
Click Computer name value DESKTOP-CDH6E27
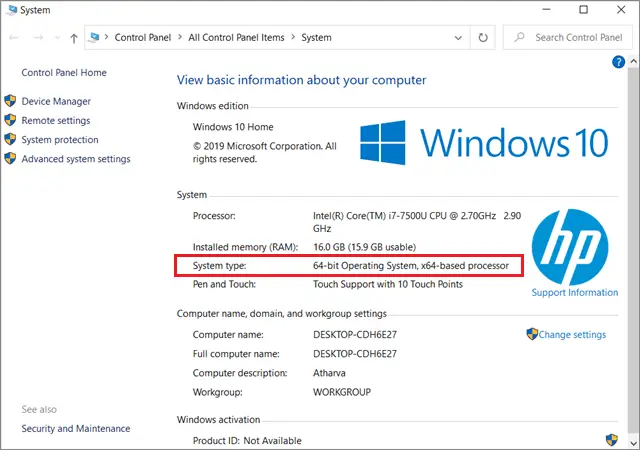click(x=355, y=334)
